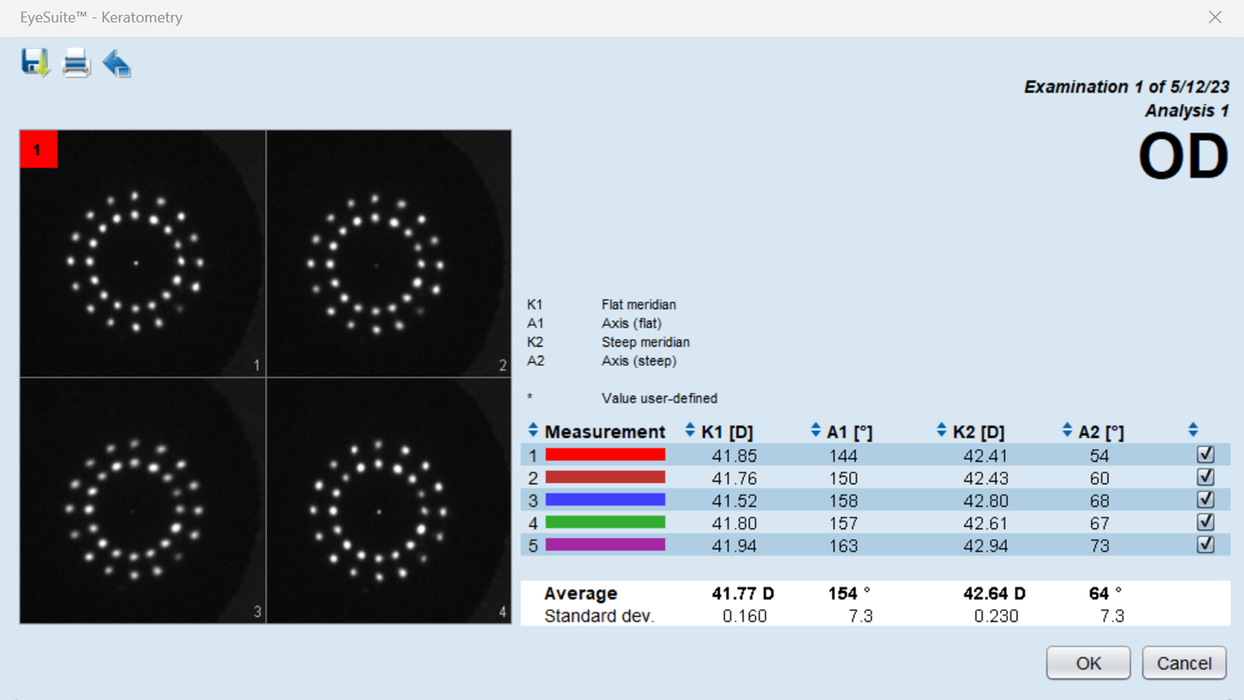Click the blue back arrow icon
Image resolution: width=1244 pixels, height=700 pixels.
tap(117, 63)
